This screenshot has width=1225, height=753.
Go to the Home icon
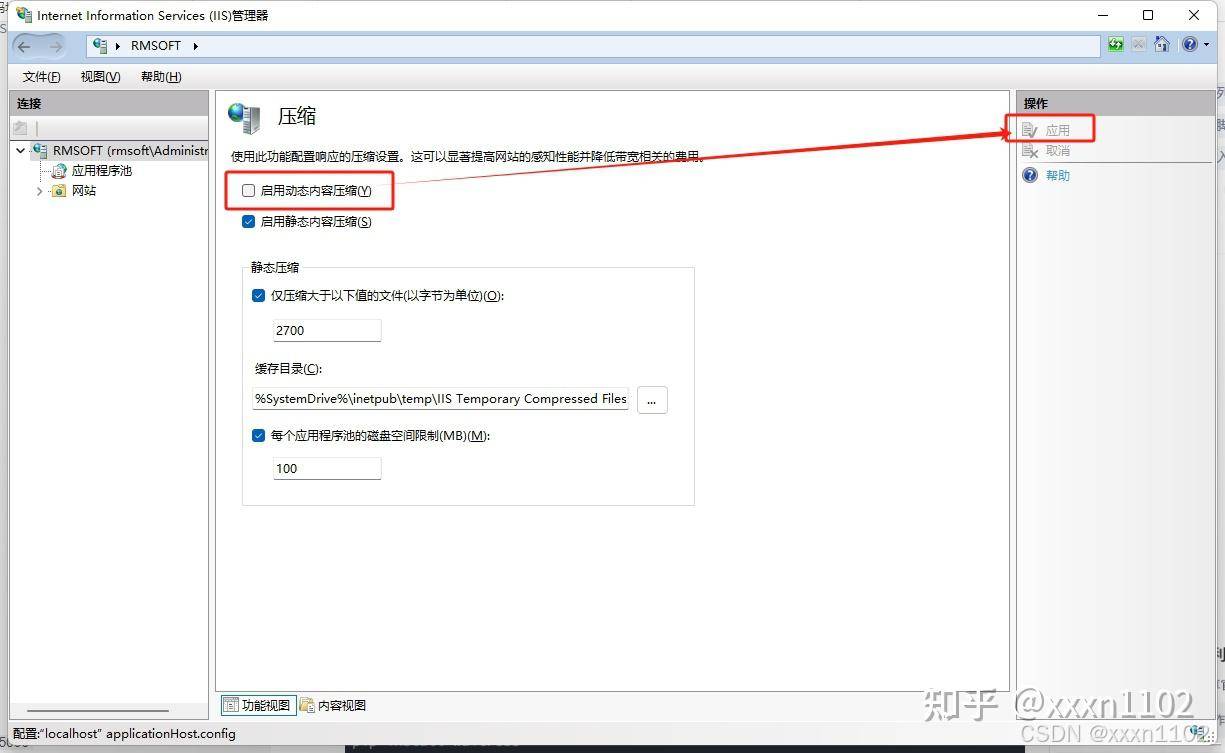click(1162, 45)
